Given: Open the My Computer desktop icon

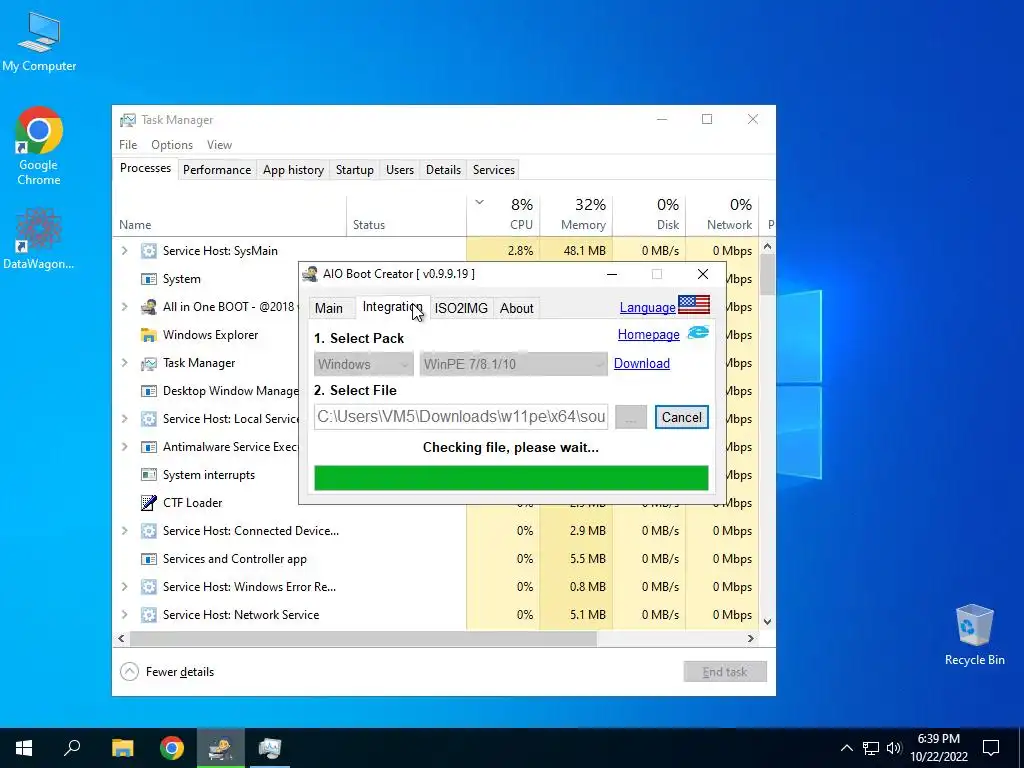Looking at the screenshot, I should tap(39, 40).
